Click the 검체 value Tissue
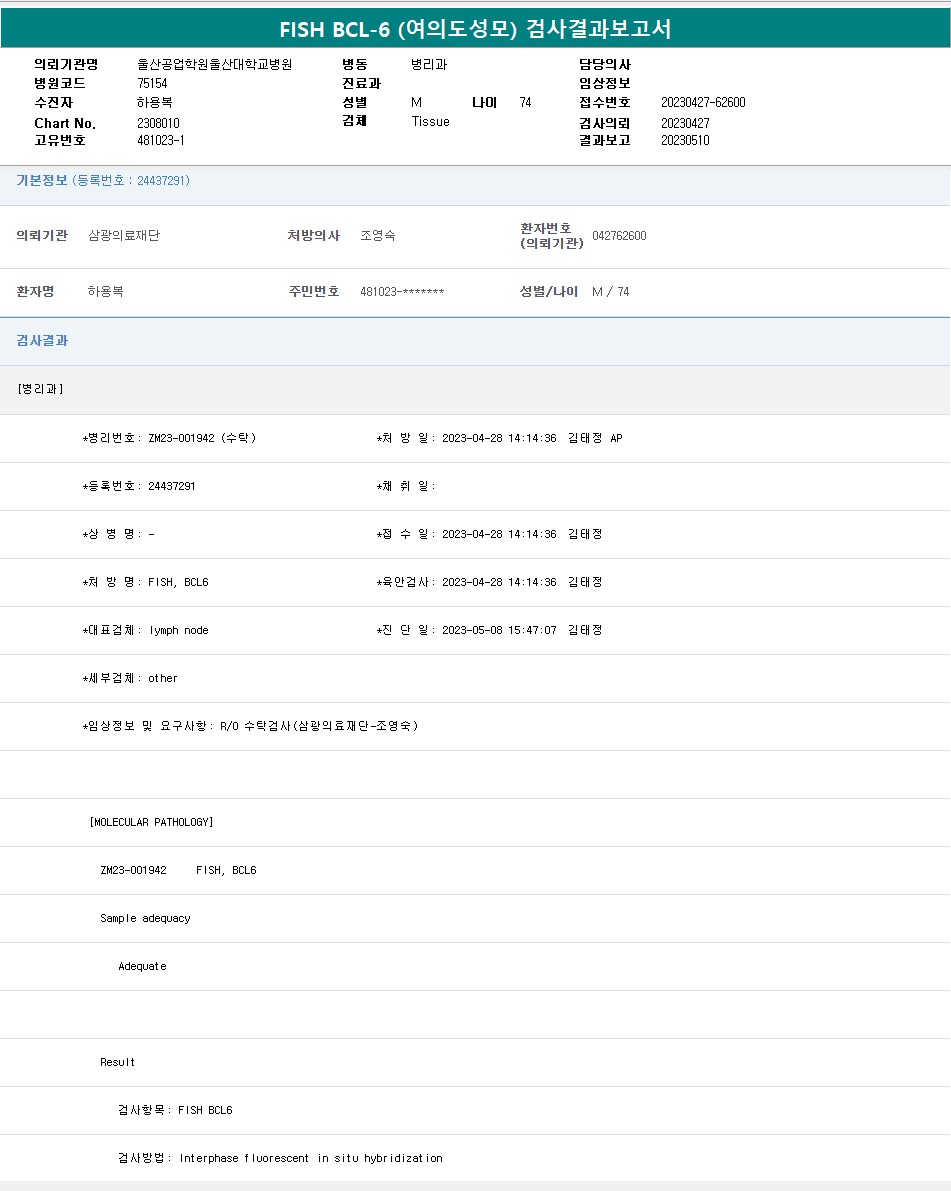 (x=430, y=122)
